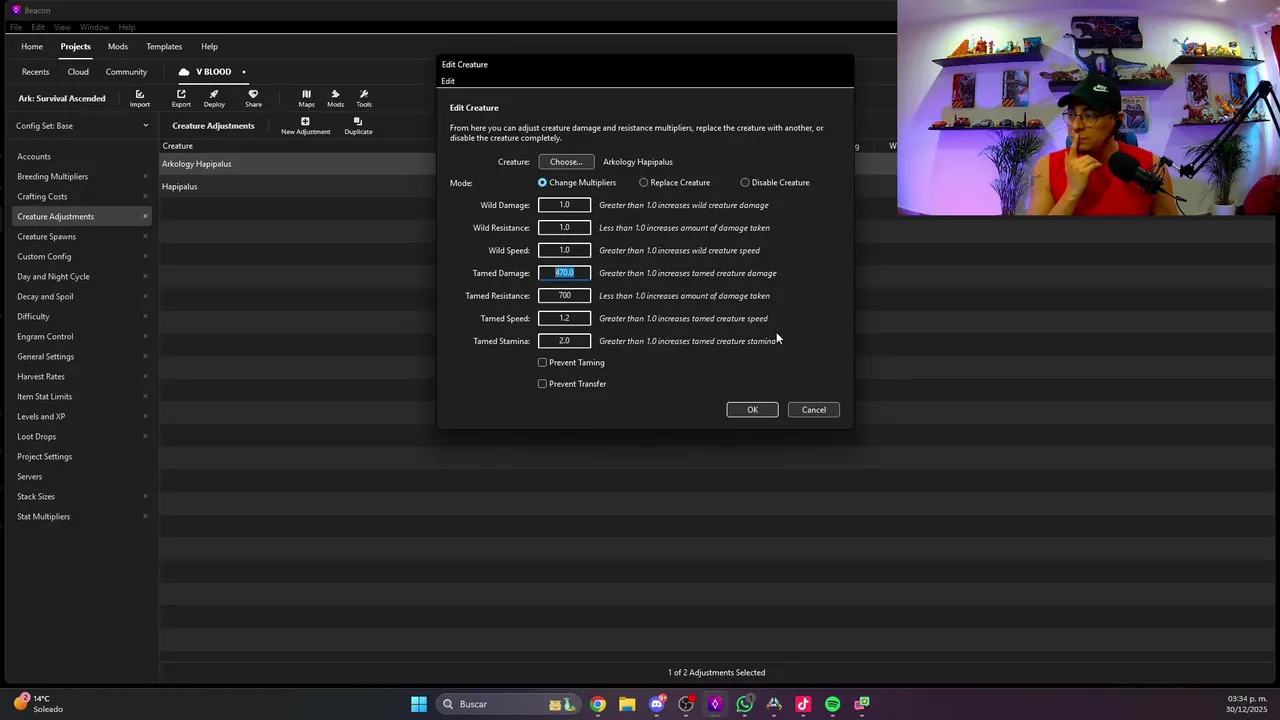
Task: Expand the Config Set: Base dropdown
Action: pyautogui.click(x=80, y=126)
